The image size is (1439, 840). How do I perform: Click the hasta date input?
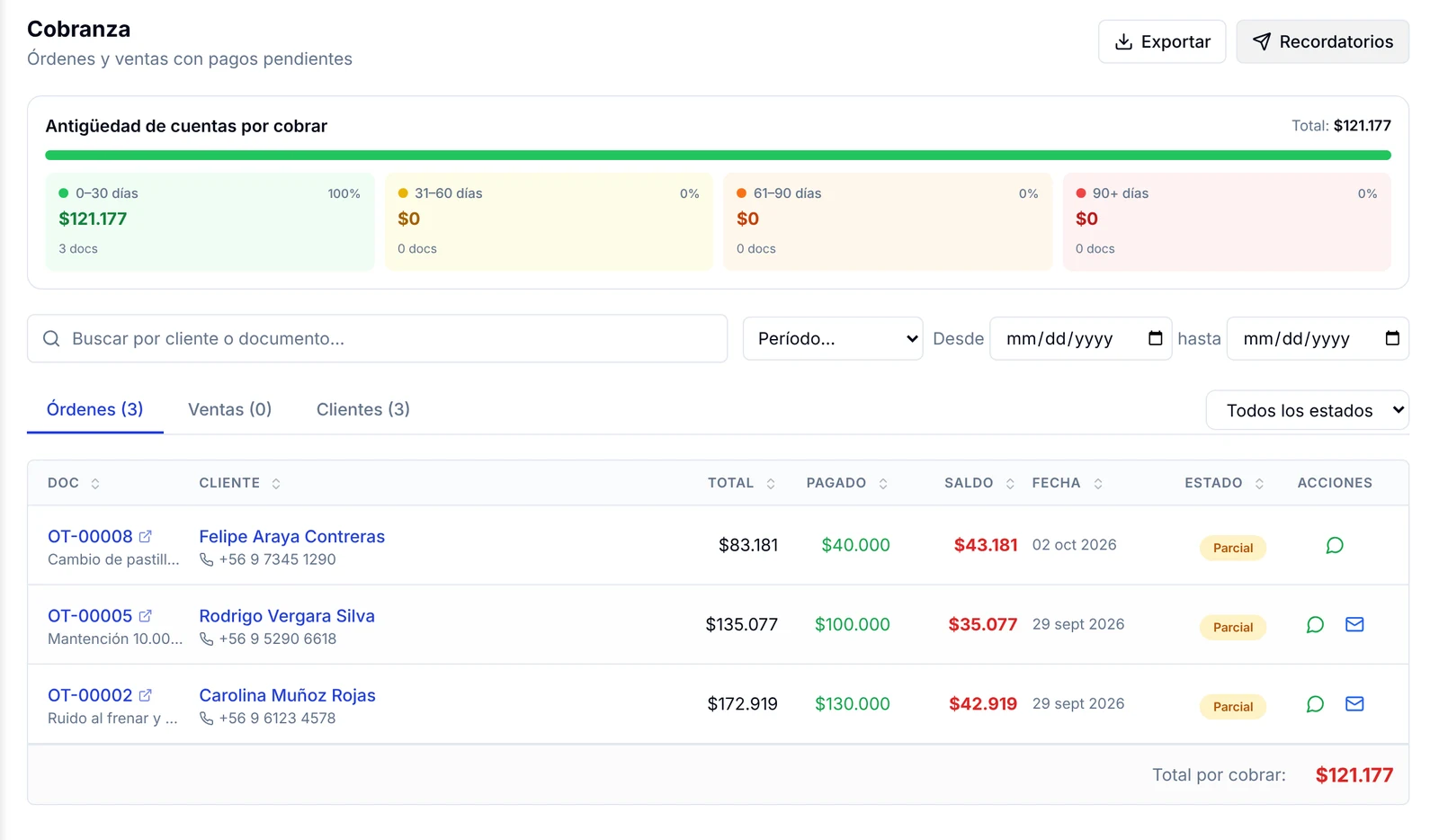click(x=1318, y=338)
